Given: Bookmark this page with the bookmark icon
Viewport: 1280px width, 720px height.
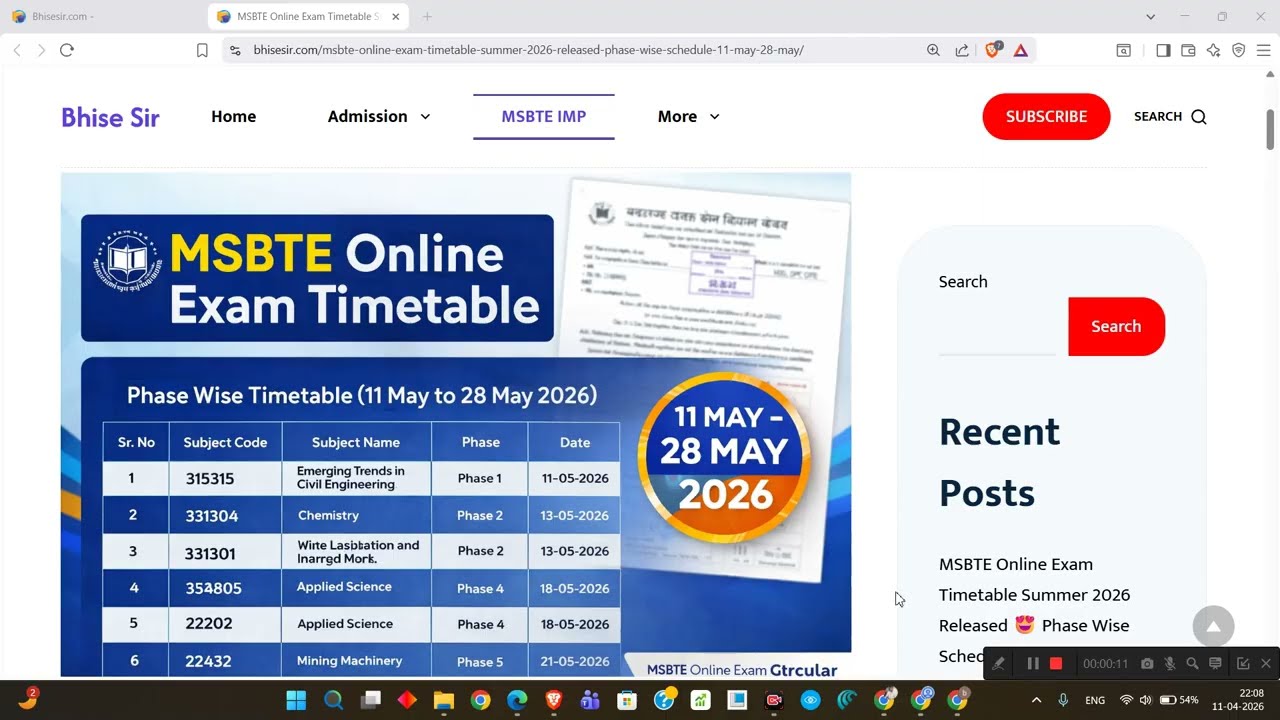Looking at the screenshot, I should click(x=202, y=50).
